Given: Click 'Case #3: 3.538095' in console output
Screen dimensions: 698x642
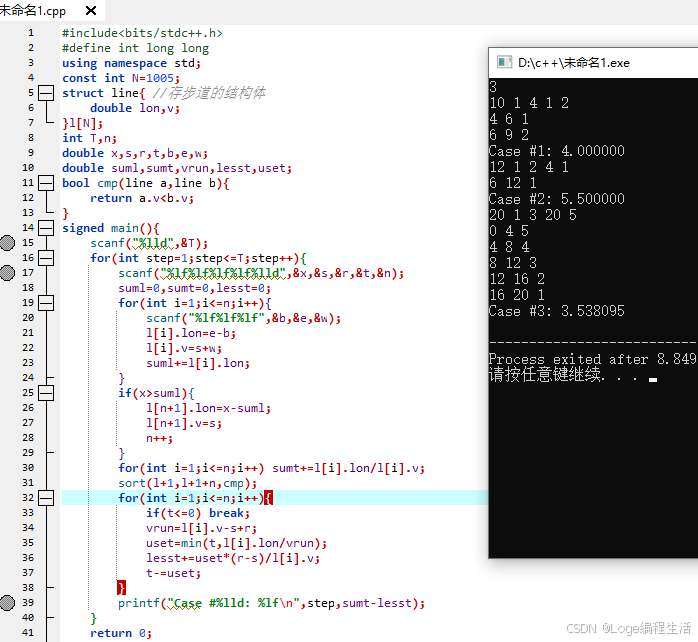Looking at the screenshot, I should (556, 311).
